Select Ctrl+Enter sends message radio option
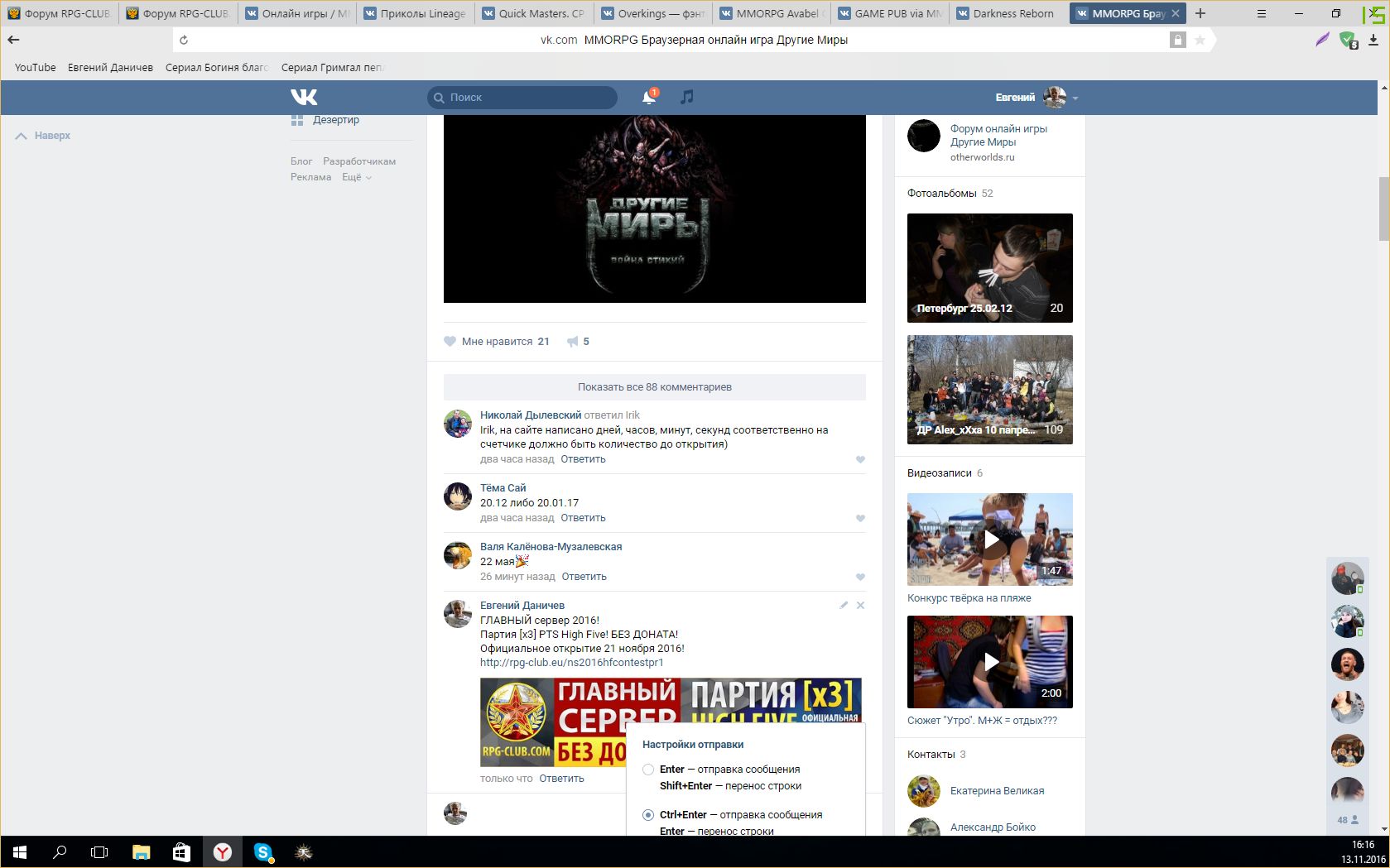This screenshot has width=1390, height=868. 648,815
